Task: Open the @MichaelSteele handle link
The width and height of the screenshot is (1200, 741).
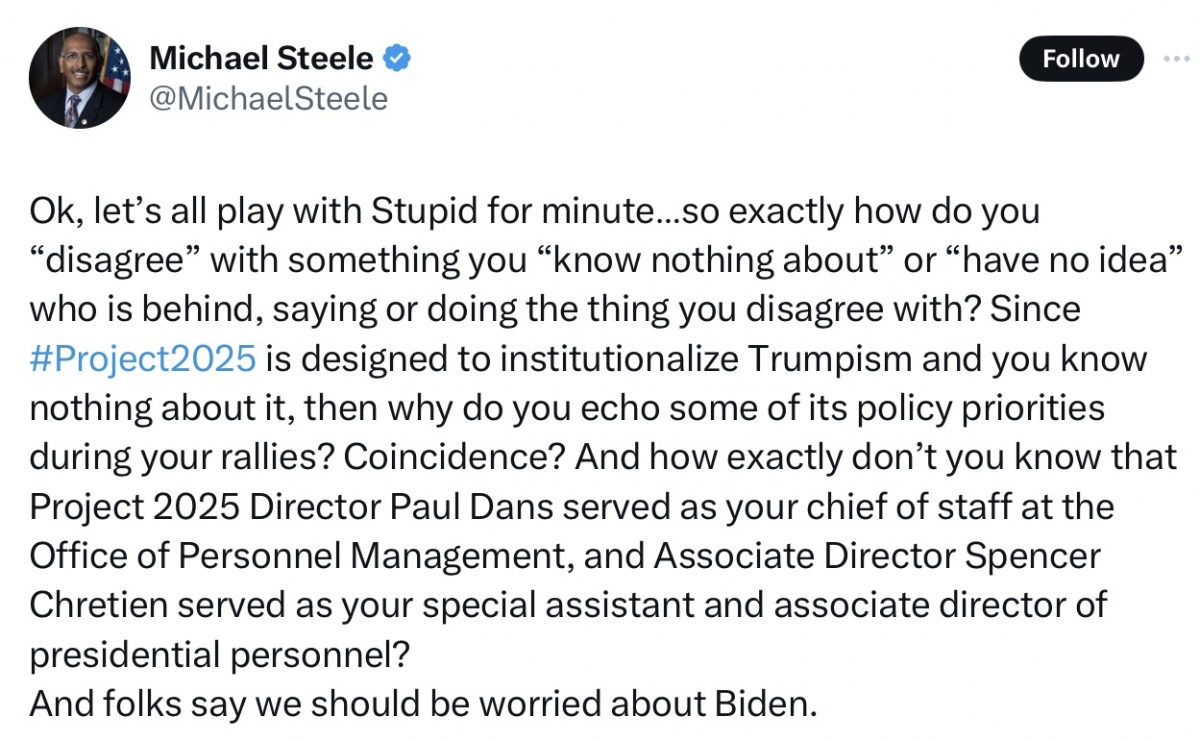Action: pyautogui.click(x=268, y=99)
